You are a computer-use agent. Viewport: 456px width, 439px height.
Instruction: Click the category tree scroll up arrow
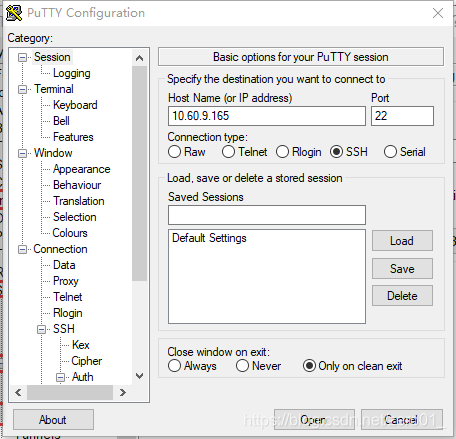(140, 58)
